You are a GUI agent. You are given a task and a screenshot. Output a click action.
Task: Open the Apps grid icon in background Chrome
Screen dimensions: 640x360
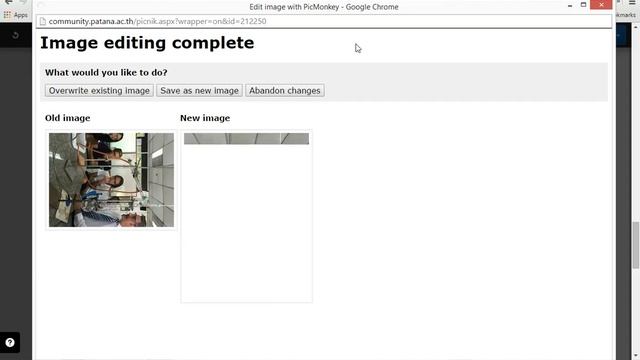tap(7, 15)
